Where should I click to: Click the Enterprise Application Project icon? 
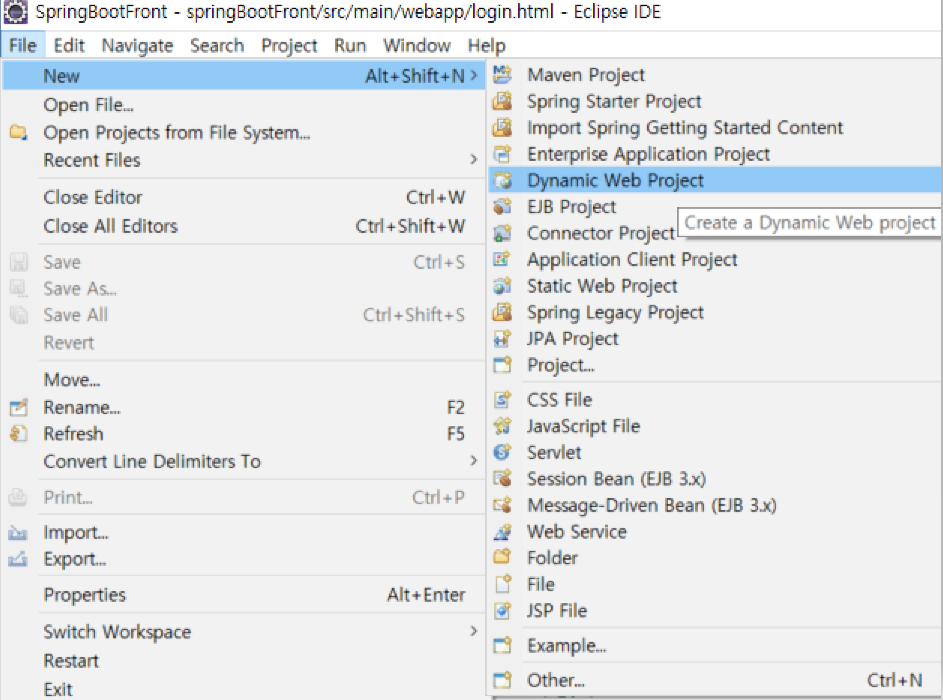502,154
